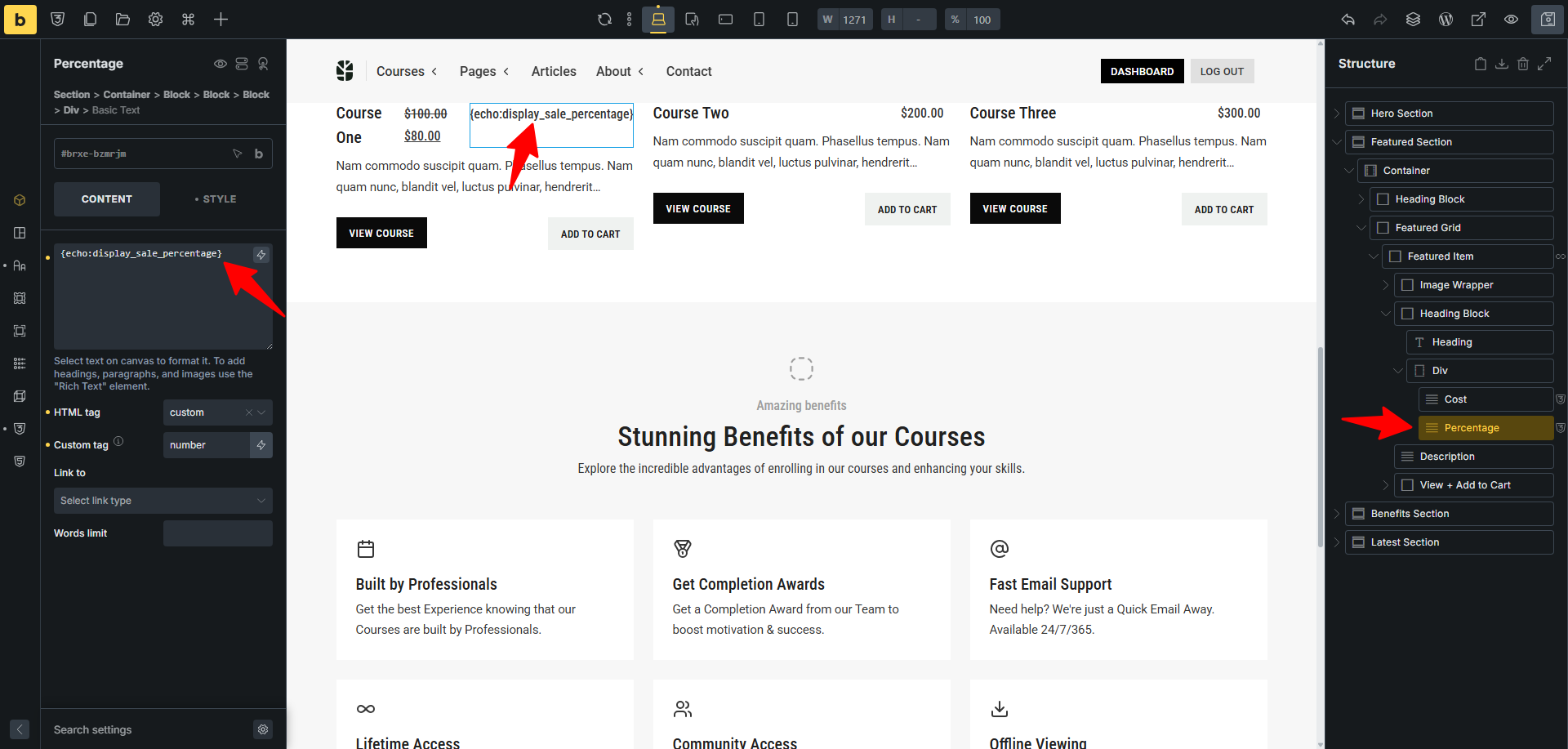1568x749 pixels.
Task: Open the Select link type dropdown
Action: [163, 501]
